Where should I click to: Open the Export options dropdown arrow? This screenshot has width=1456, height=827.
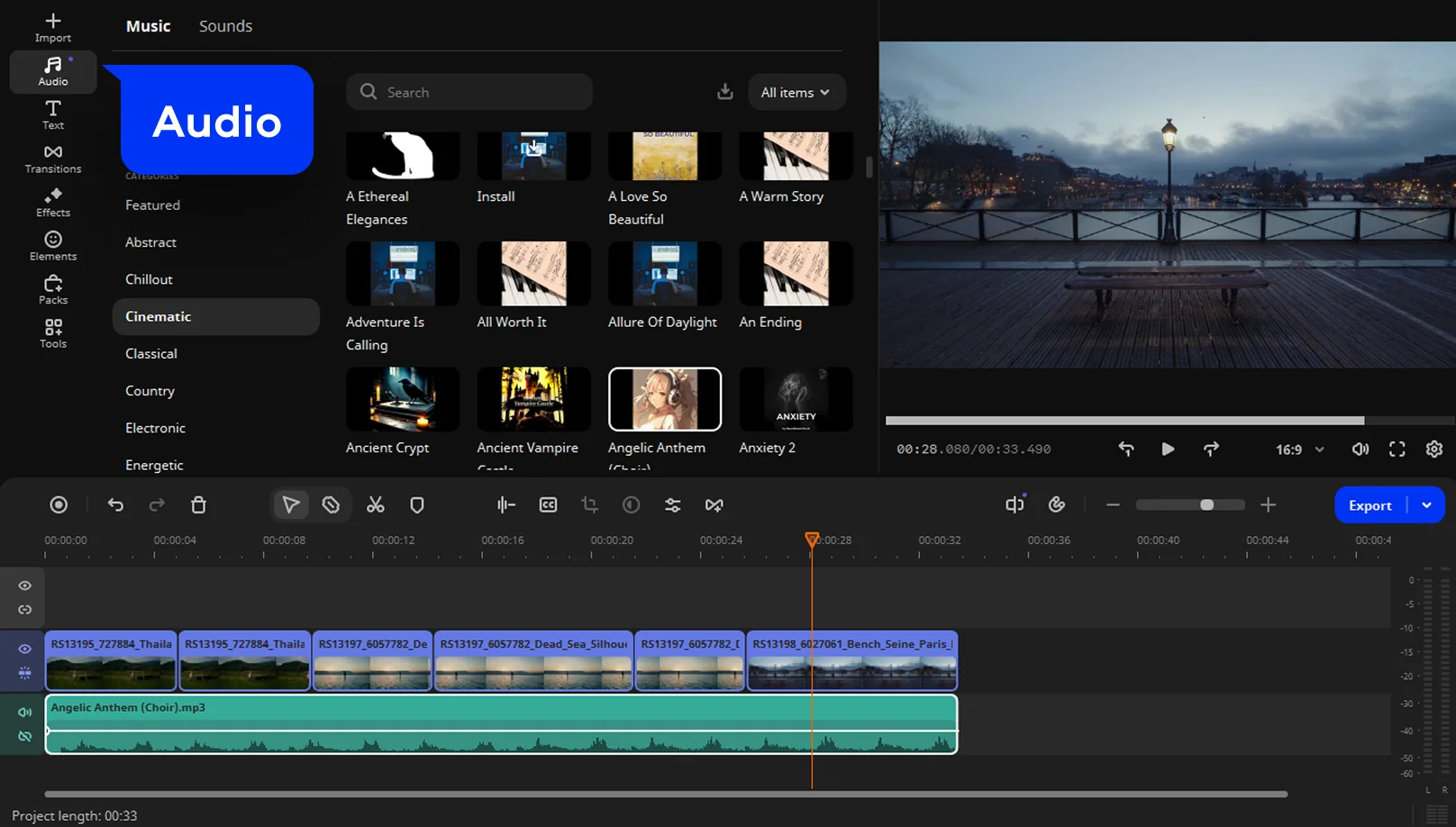click(x=1426, y=505)
